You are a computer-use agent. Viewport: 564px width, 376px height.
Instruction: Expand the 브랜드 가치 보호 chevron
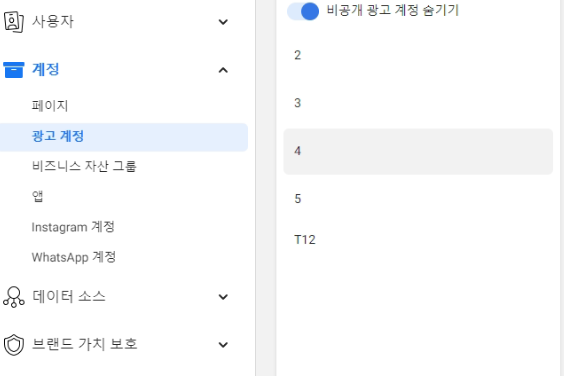223,345
